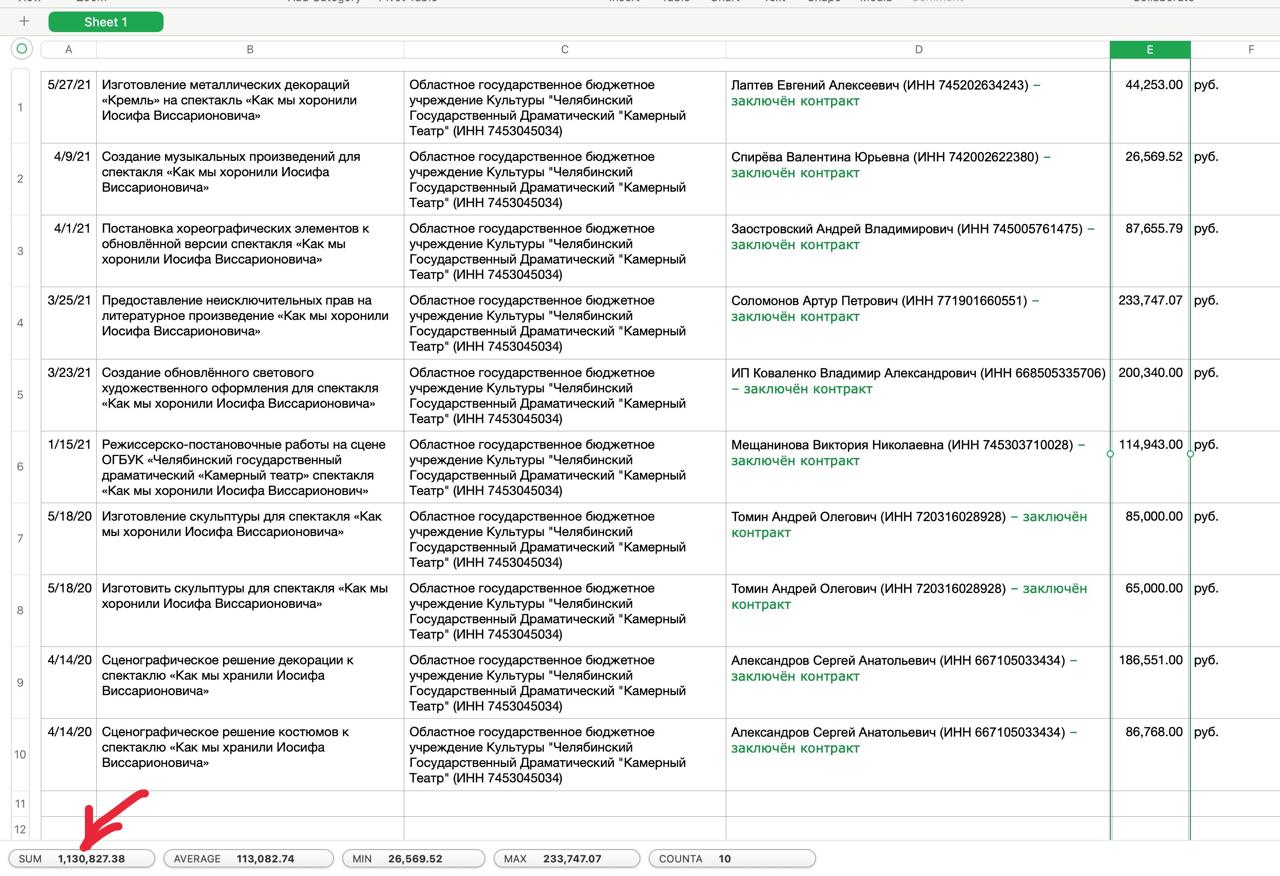The image size is (1280, 876).
Task: Select column B header
Action: click(x=250, y=49)
